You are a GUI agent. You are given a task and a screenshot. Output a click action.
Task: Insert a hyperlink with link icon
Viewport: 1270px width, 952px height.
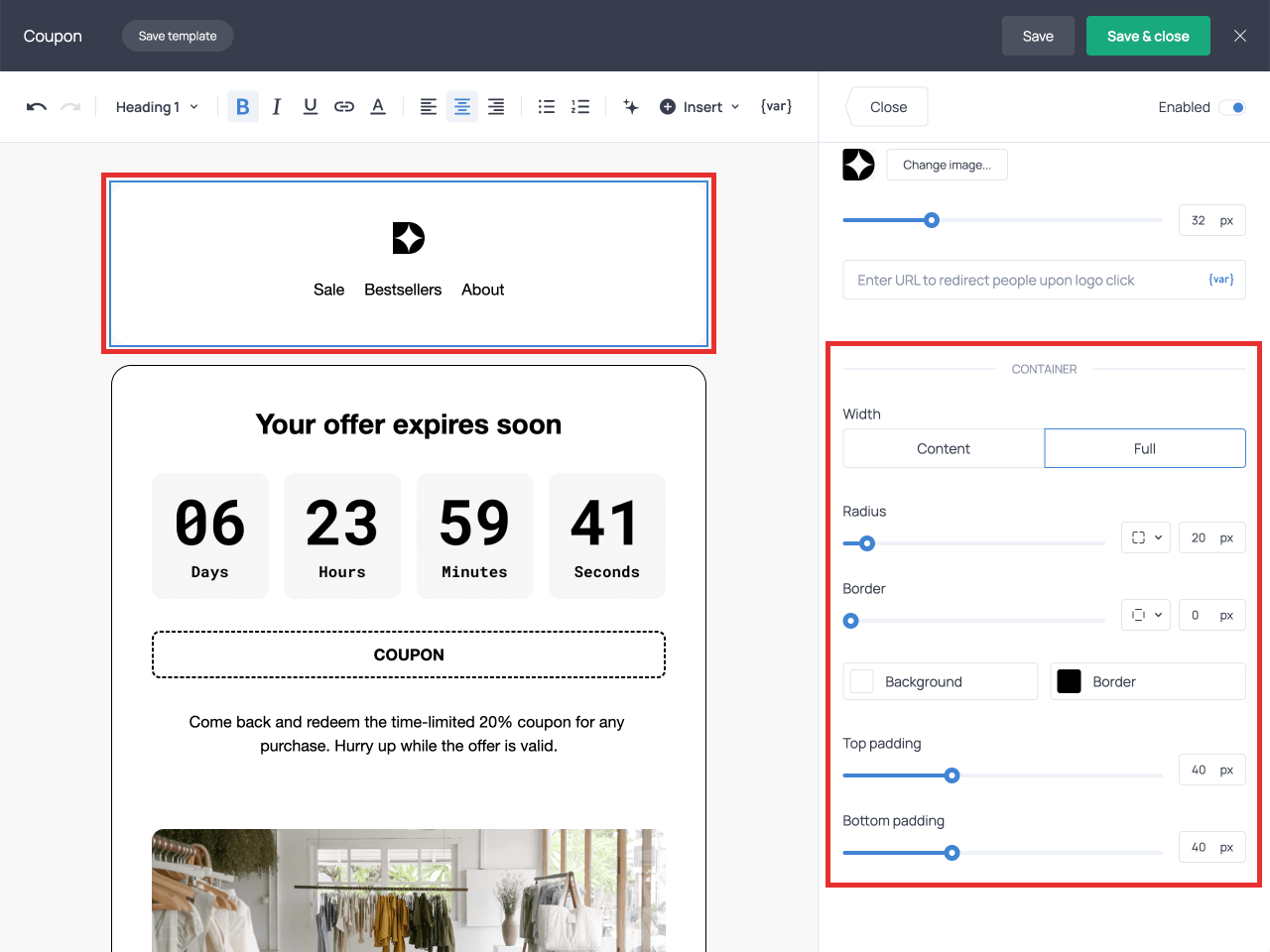point(344,107)
